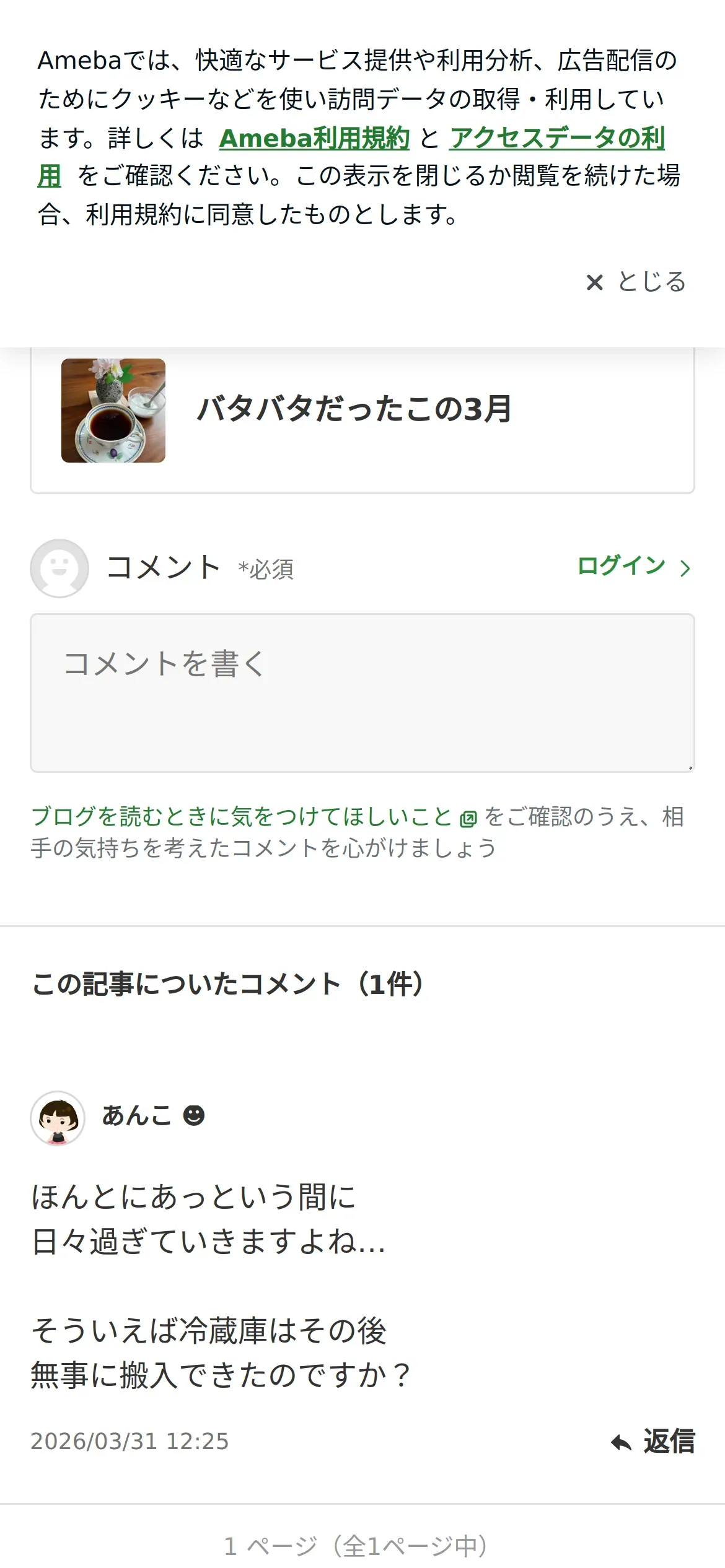
Task: Open the coffee cup article thumbnail
Action: tap(113, 411)
